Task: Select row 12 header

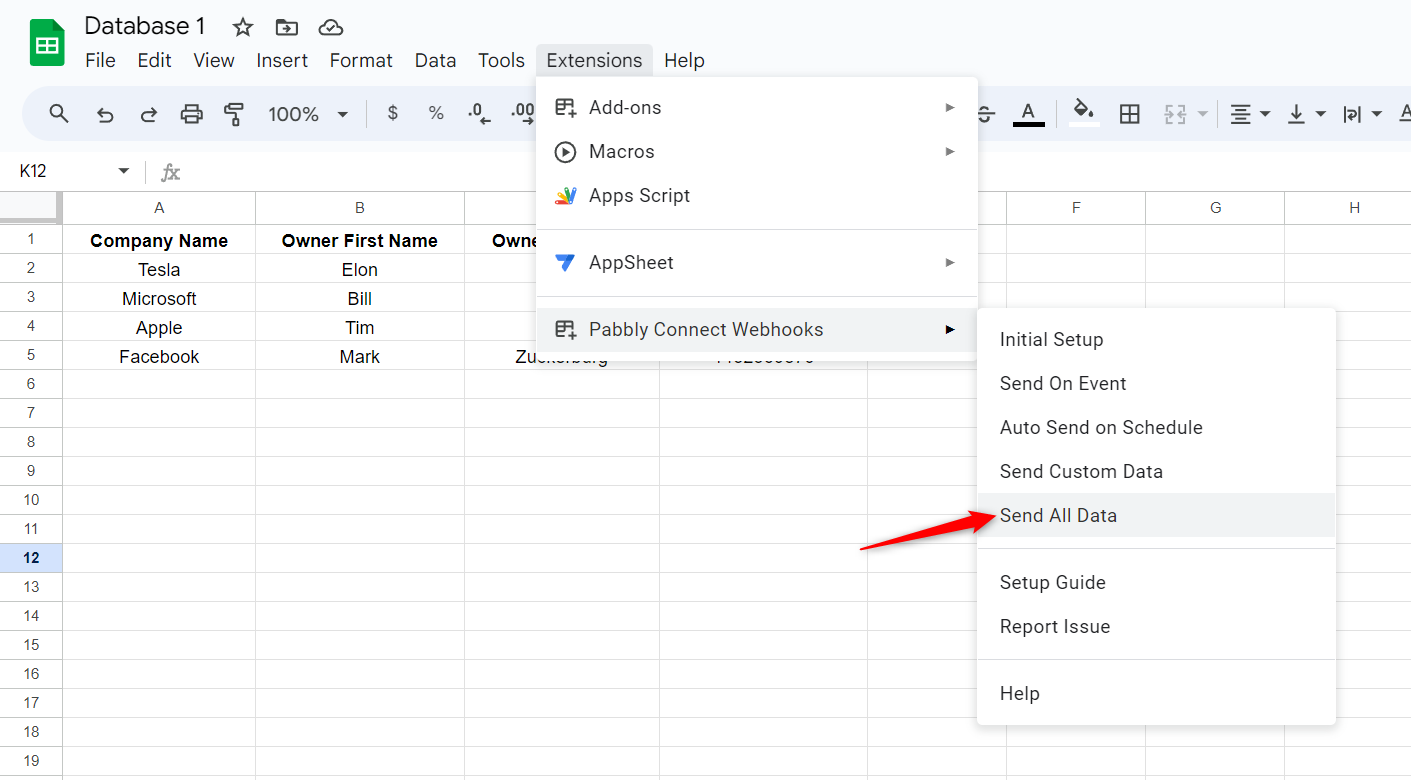Action: click(x=31, y=558)
